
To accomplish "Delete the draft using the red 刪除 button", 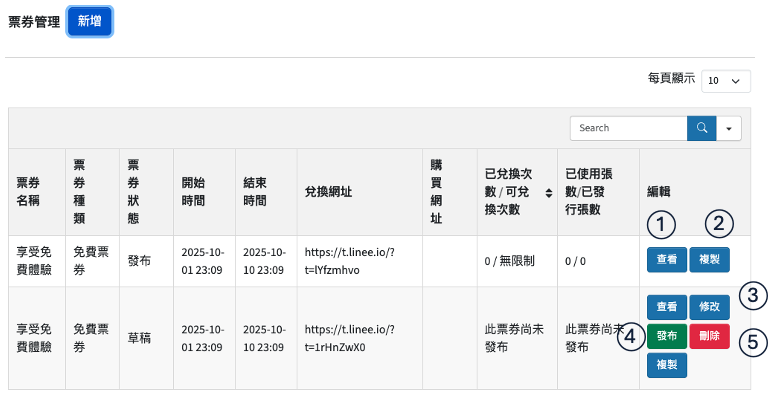I will coord(709,337).
